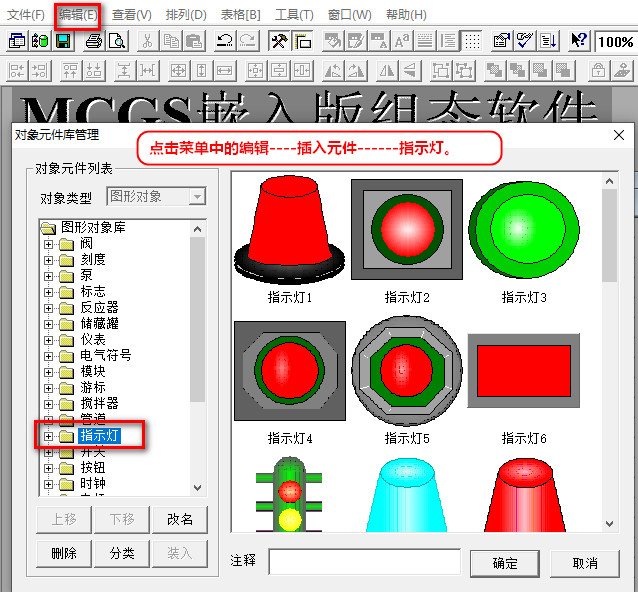Viewport: 638px width, 592px height.
Task: Open the 工具(T) menu
Action: pos(295,15)
